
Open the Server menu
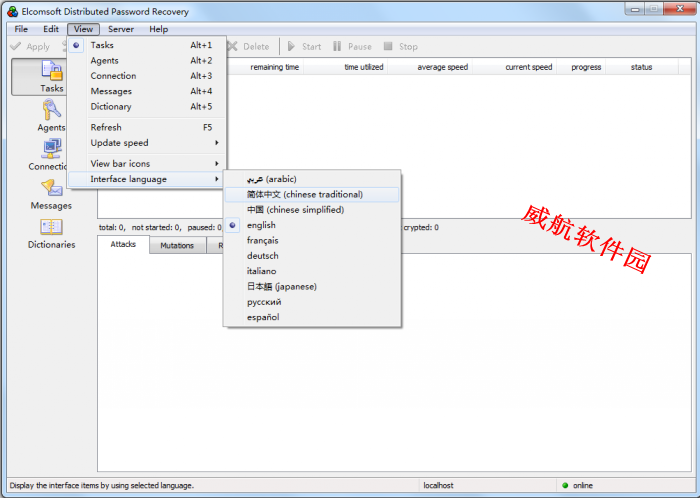121,29
